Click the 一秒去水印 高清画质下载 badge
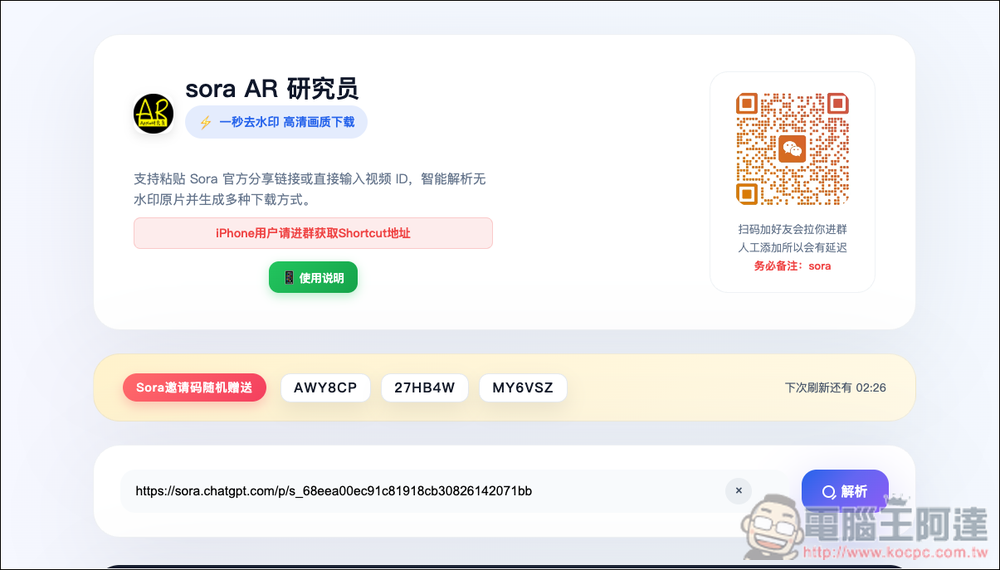1000x570 pixels. [276, 122]
